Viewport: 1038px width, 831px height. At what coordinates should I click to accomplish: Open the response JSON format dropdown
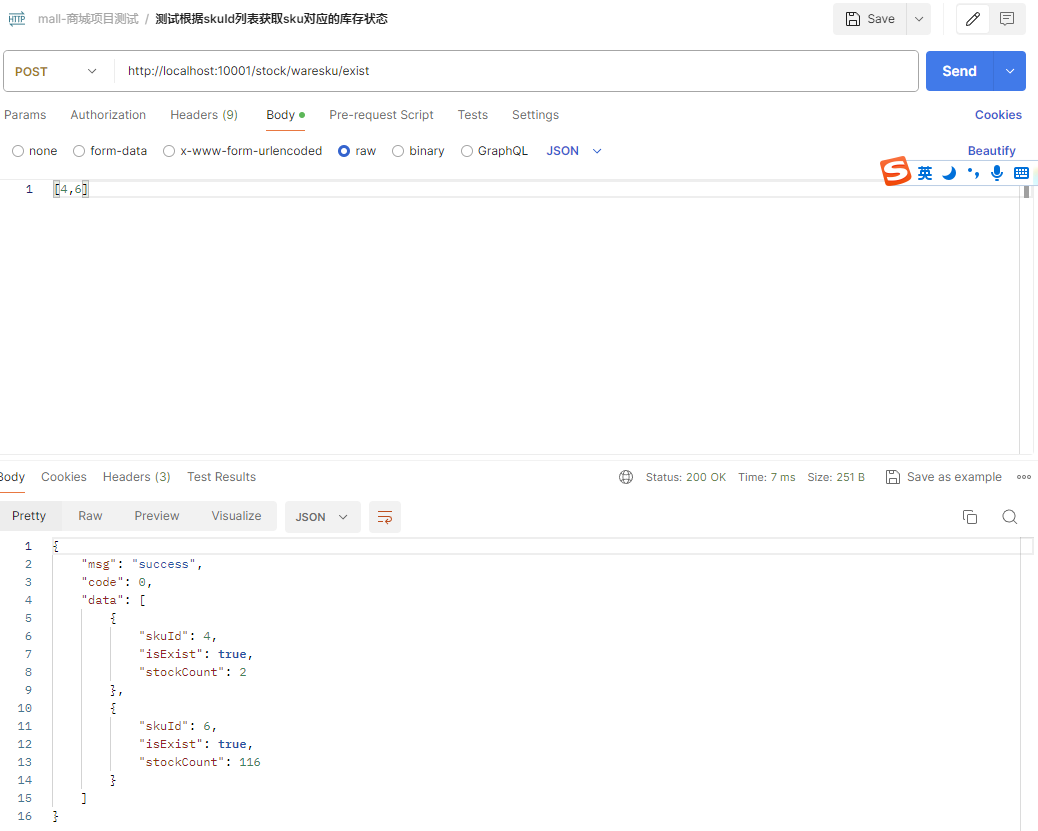click(x=322, y=517)
